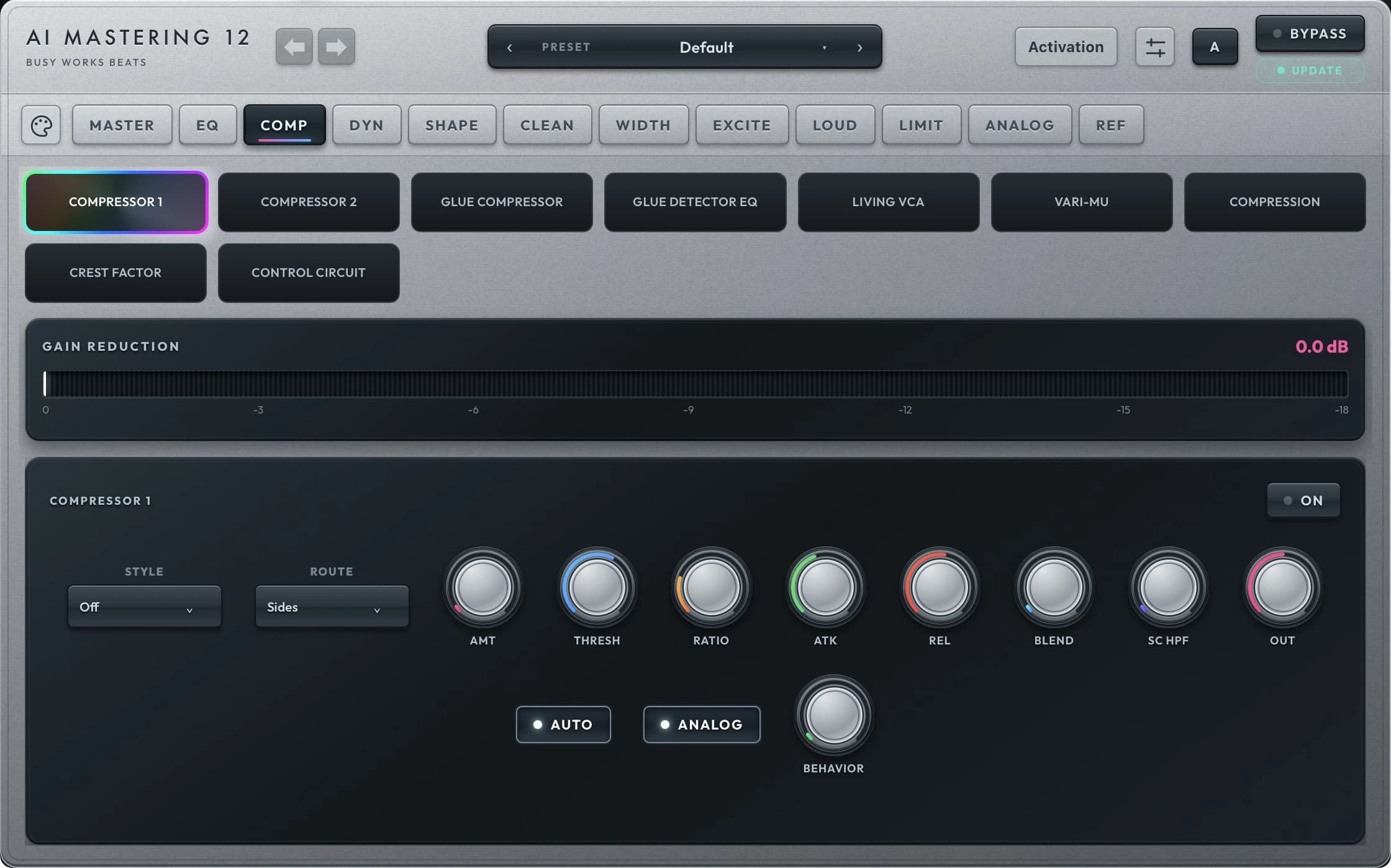Switch the A/B comparison state button
The width and height of the screenshot is (1391, 868).
(1215, 47)
